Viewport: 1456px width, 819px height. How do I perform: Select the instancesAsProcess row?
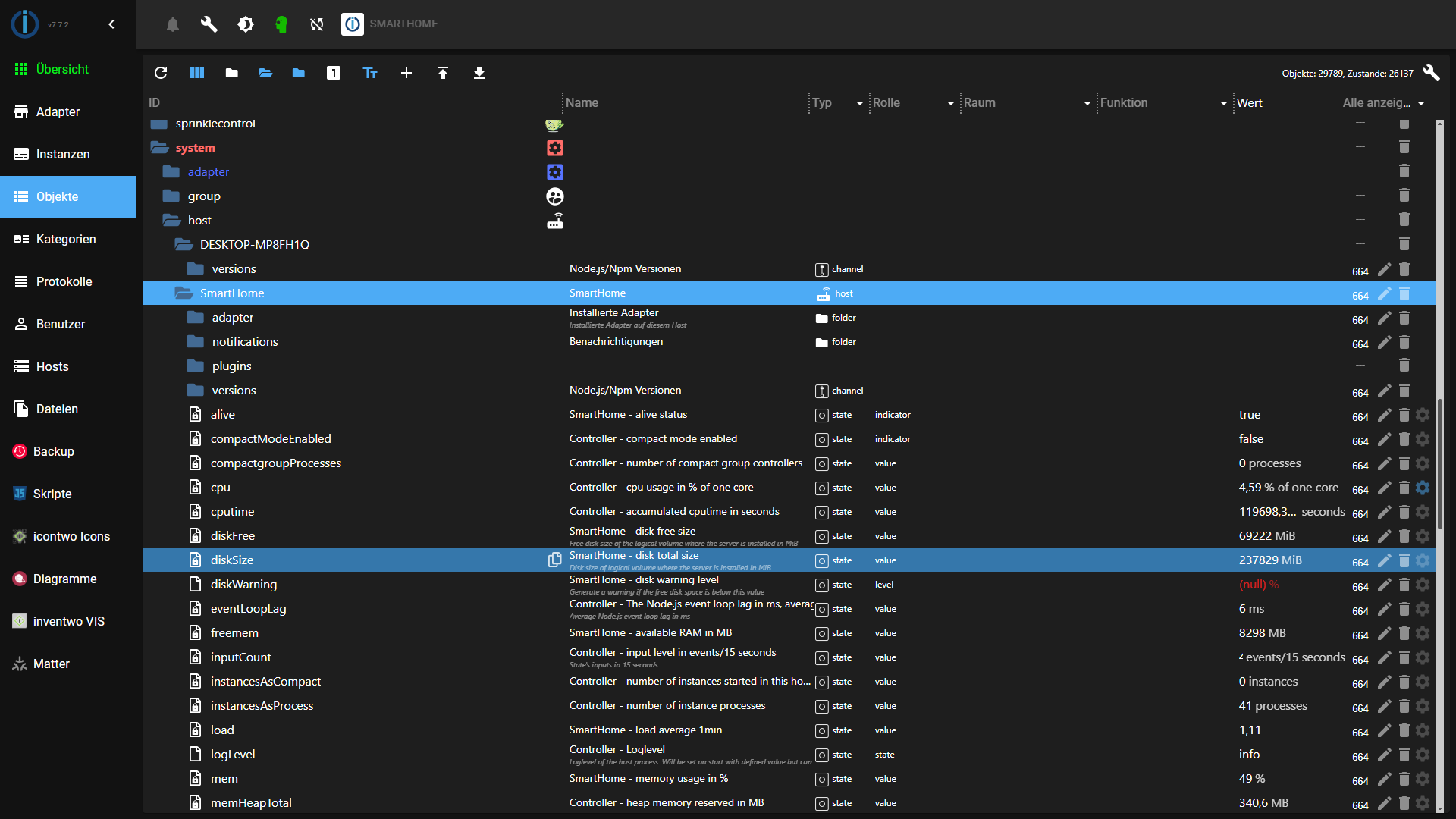pos(789,706)
